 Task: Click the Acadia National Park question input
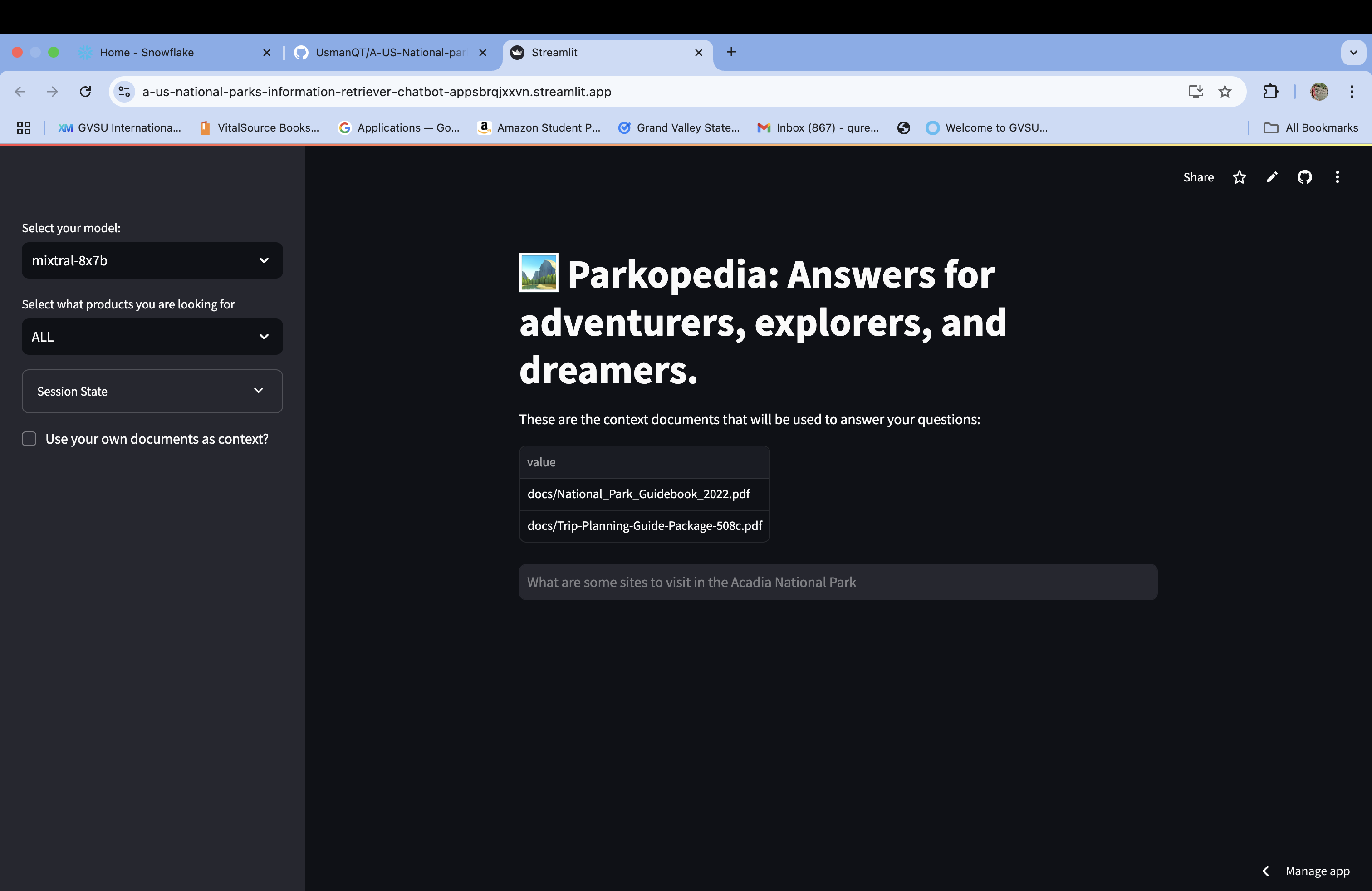click(x=838, y=582)
